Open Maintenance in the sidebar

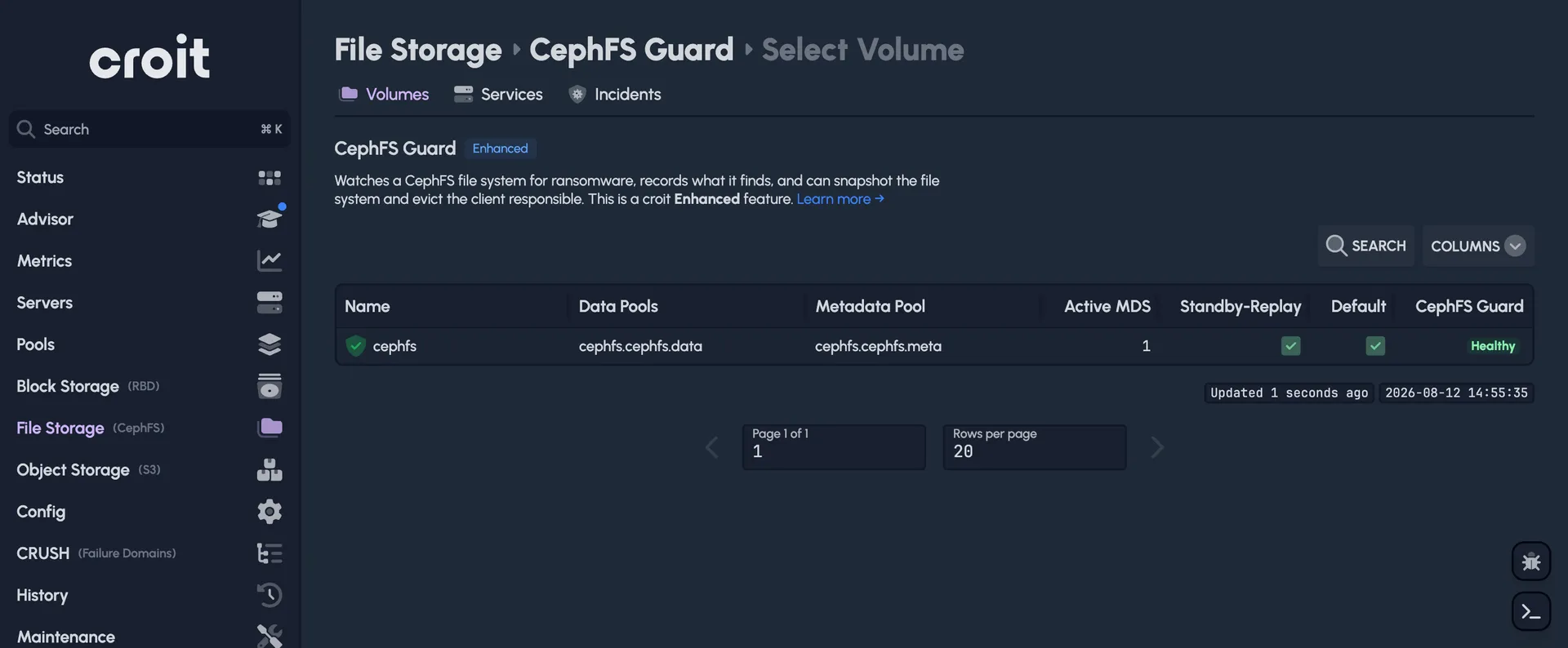pos(149,637)
